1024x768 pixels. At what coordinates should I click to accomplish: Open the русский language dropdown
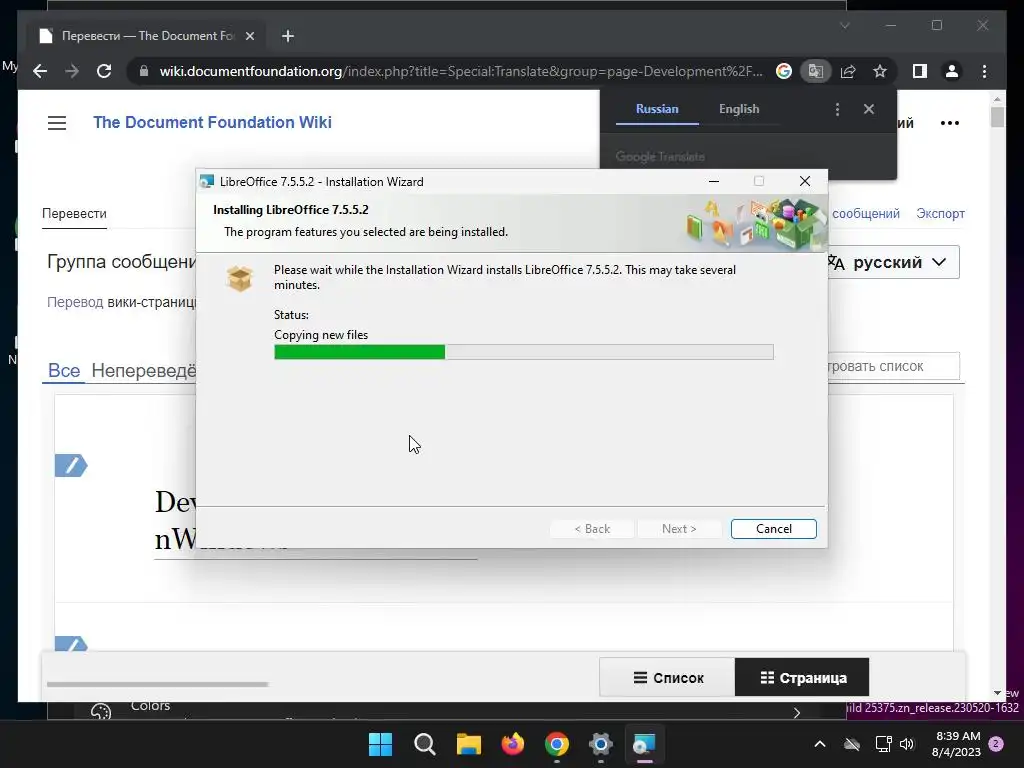point(893,263)
